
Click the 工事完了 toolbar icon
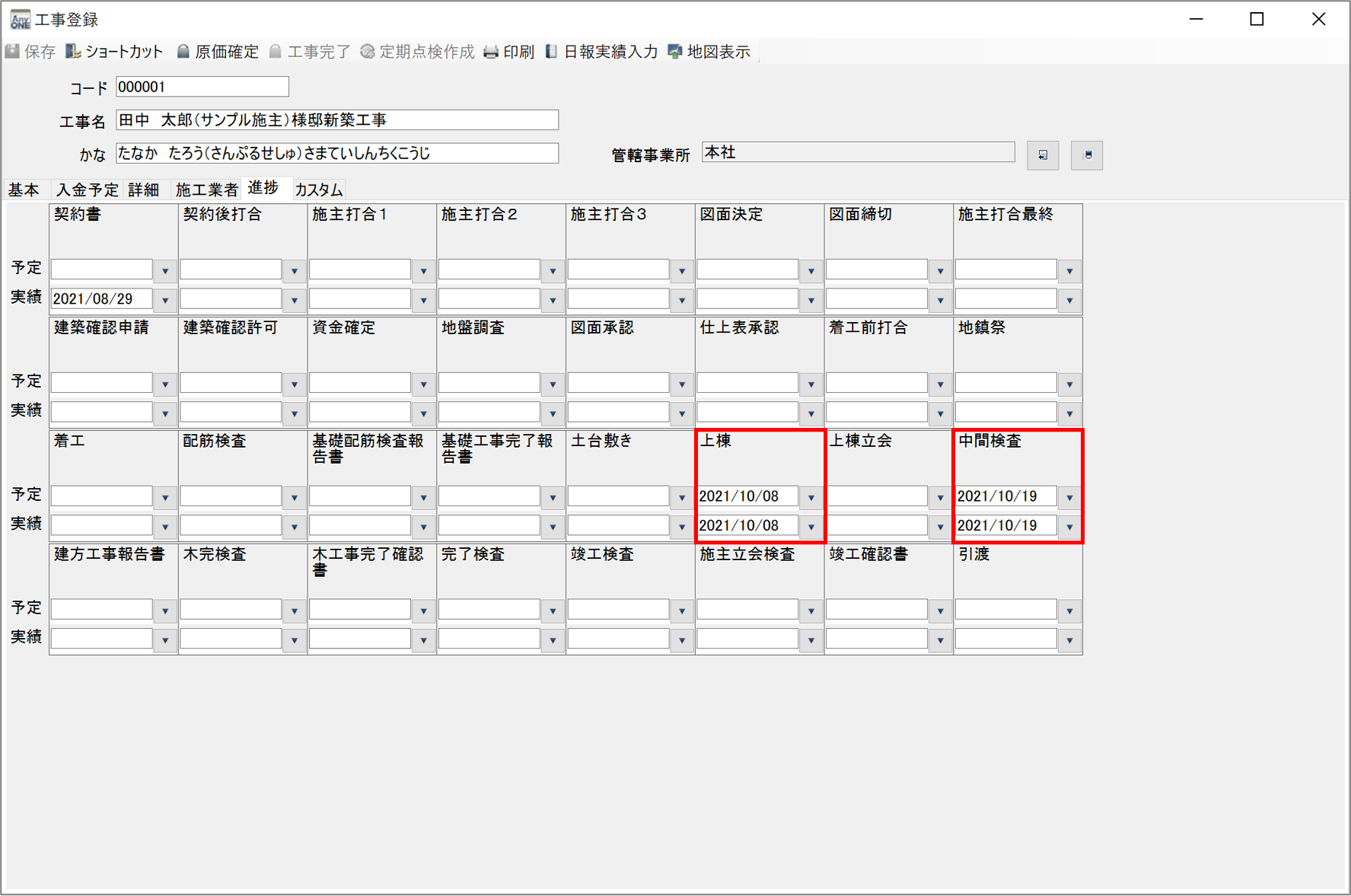276,52
